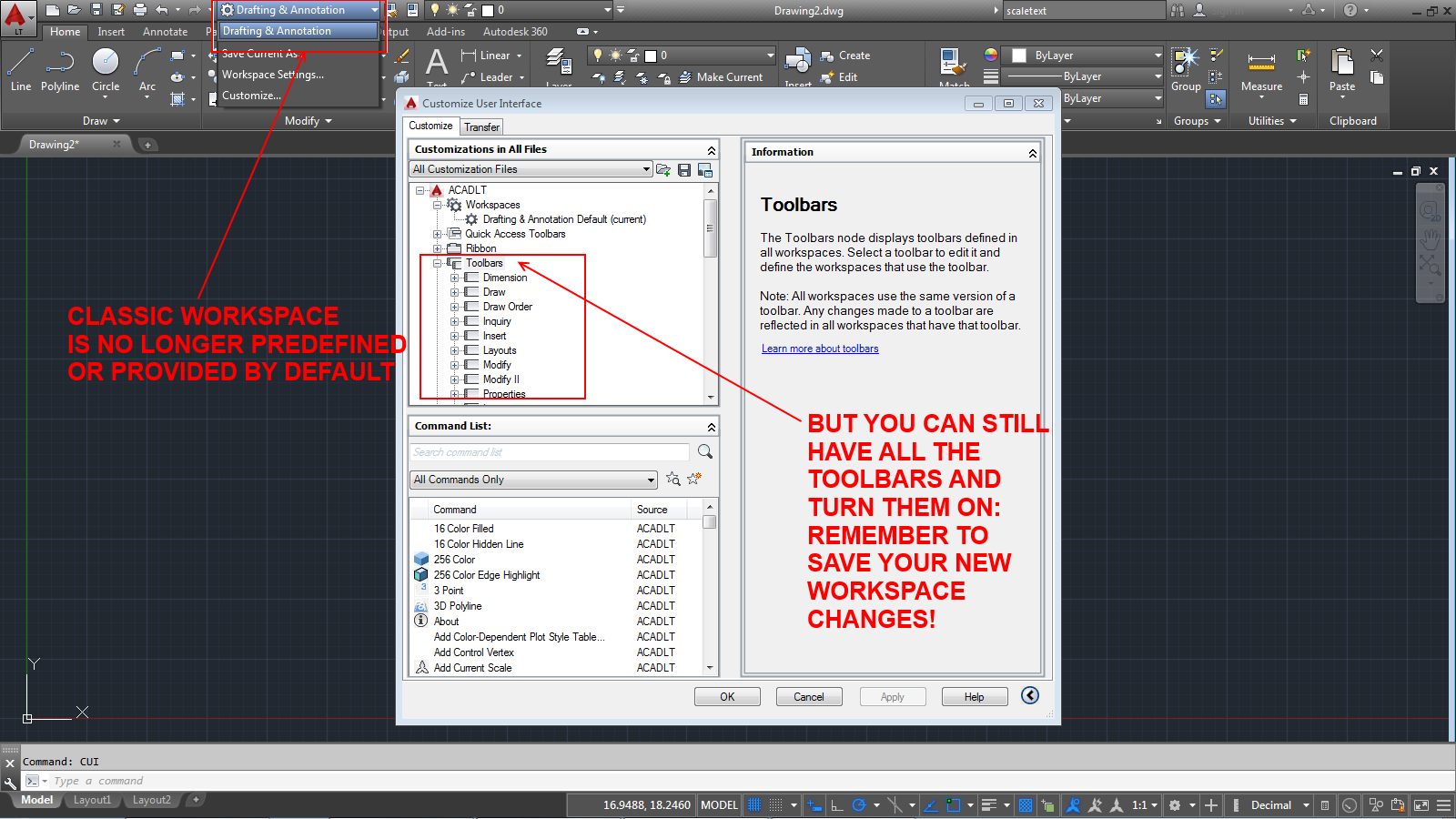Toggle lineweight display in status bar
The width and height of the screenshot is (1456, 819).
click(x=989, y=805)
